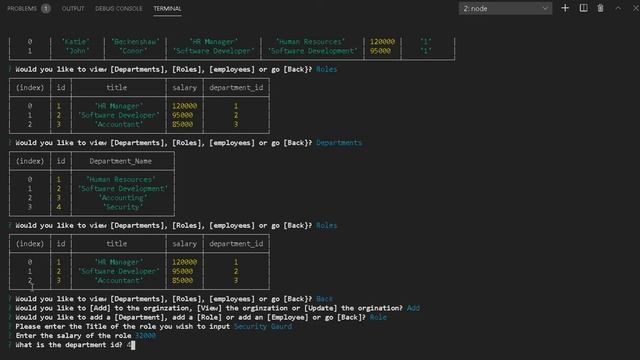The image size is (640, 360).
Task: Close the panel with X icon
Action: coord(636,8)
